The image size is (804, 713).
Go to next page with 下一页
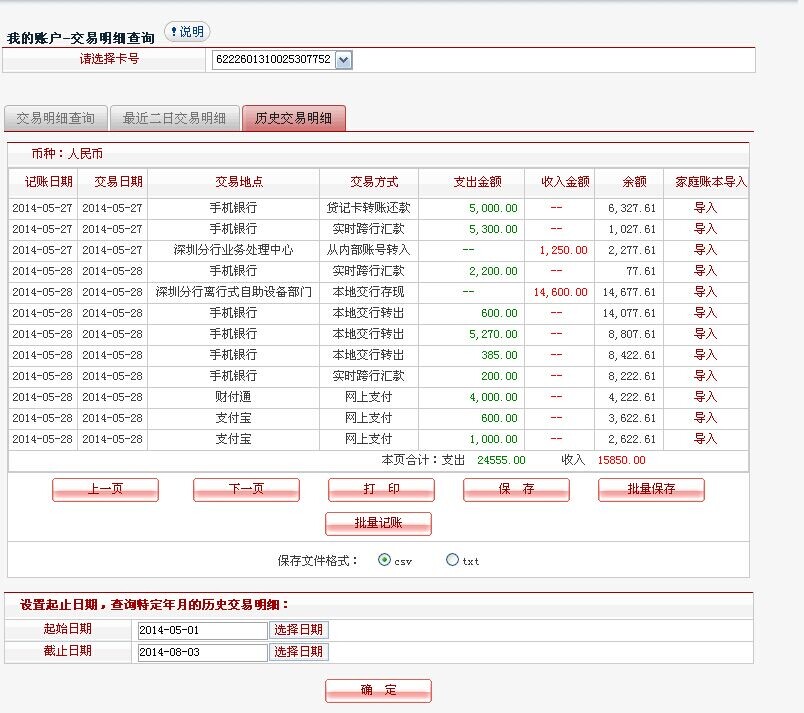click(x=246, y=489)
